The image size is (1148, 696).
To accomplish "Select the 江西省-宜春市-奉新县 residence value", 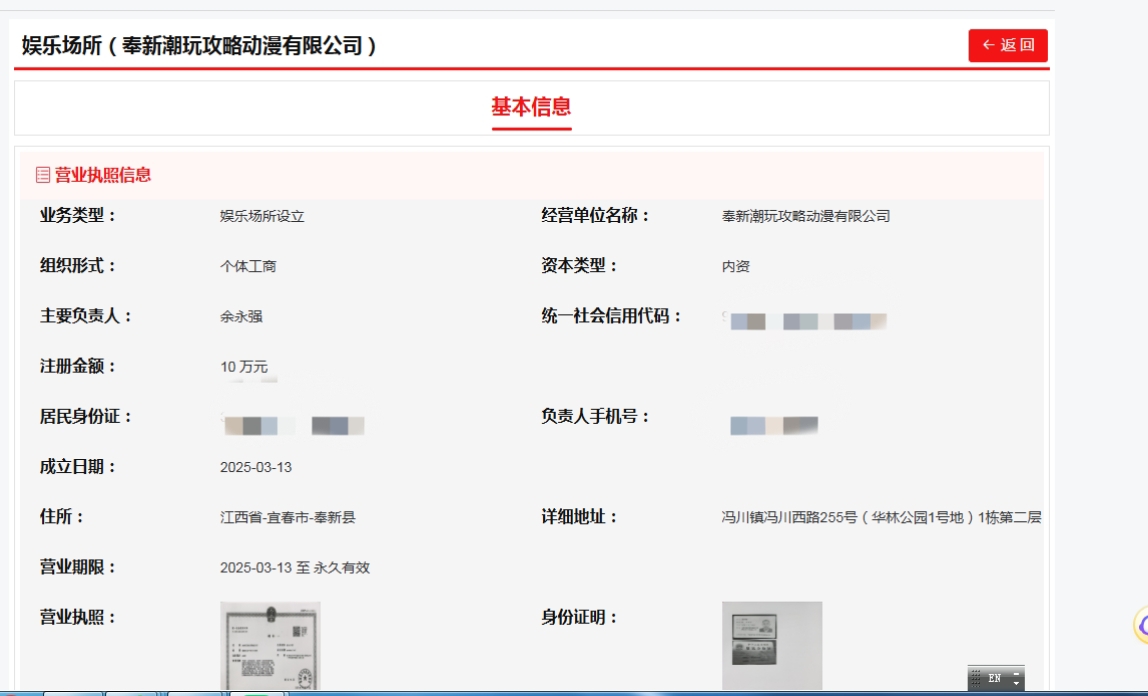I will (288, 517).
